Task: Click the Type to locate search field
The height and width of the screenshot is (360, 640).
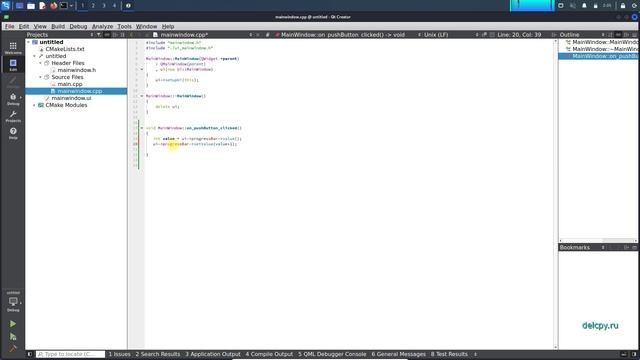Action: [x=70, y=354]
